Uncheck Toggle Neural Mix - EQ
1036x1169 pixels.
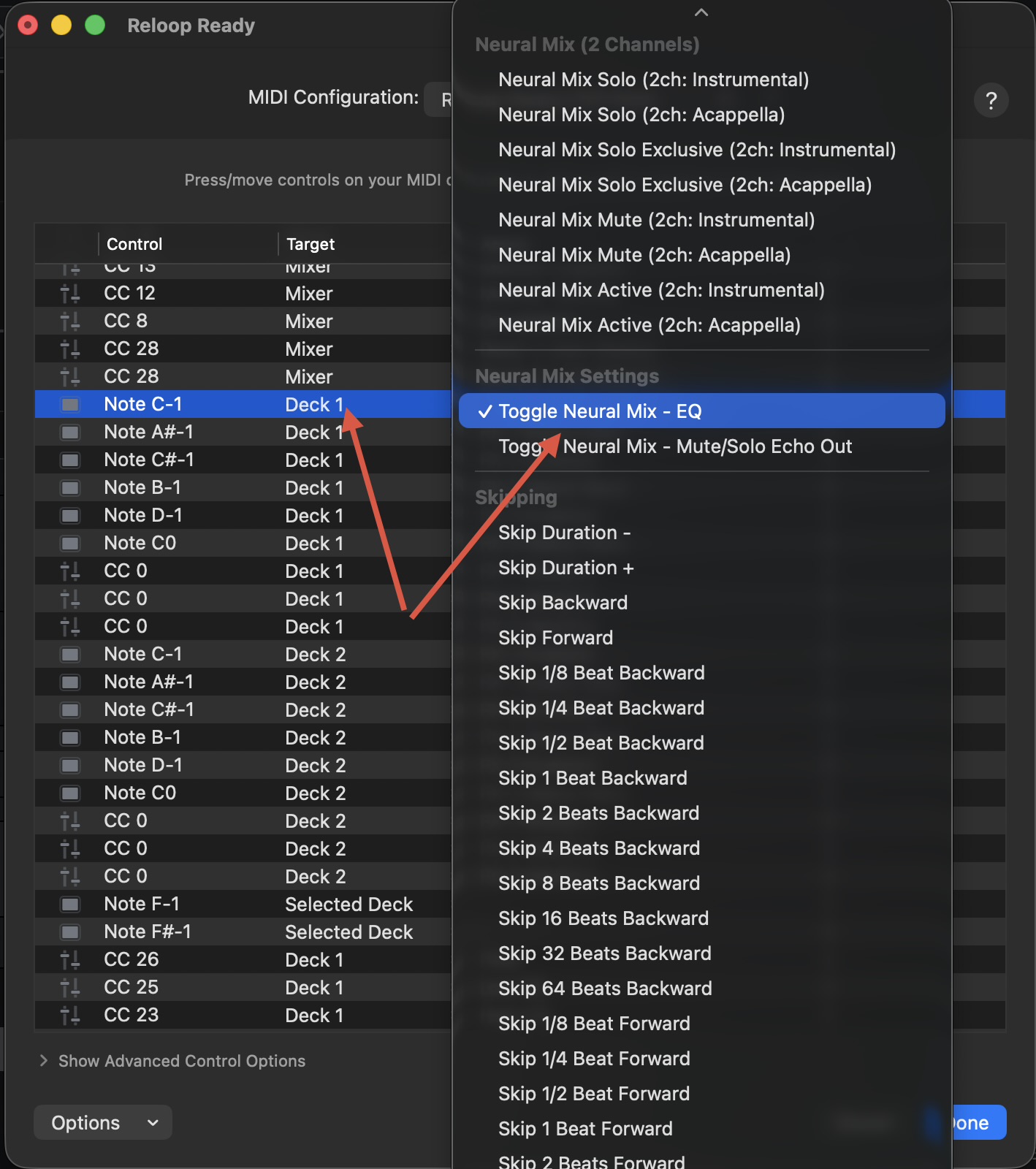tap(599, 411)
